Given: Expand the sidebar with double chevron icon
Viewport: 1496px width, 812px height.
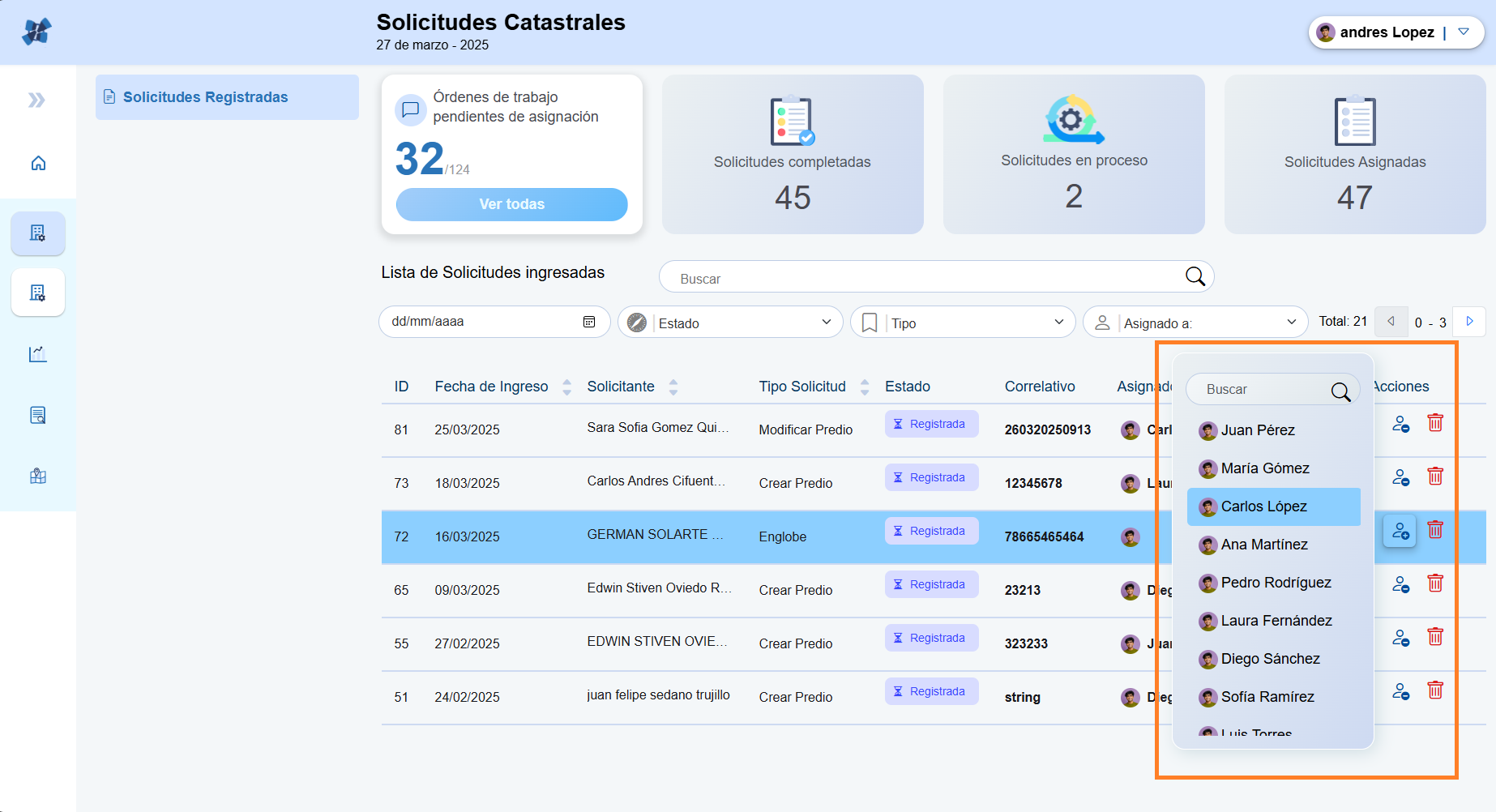Looking at the screenshot, I should [36, 100].
